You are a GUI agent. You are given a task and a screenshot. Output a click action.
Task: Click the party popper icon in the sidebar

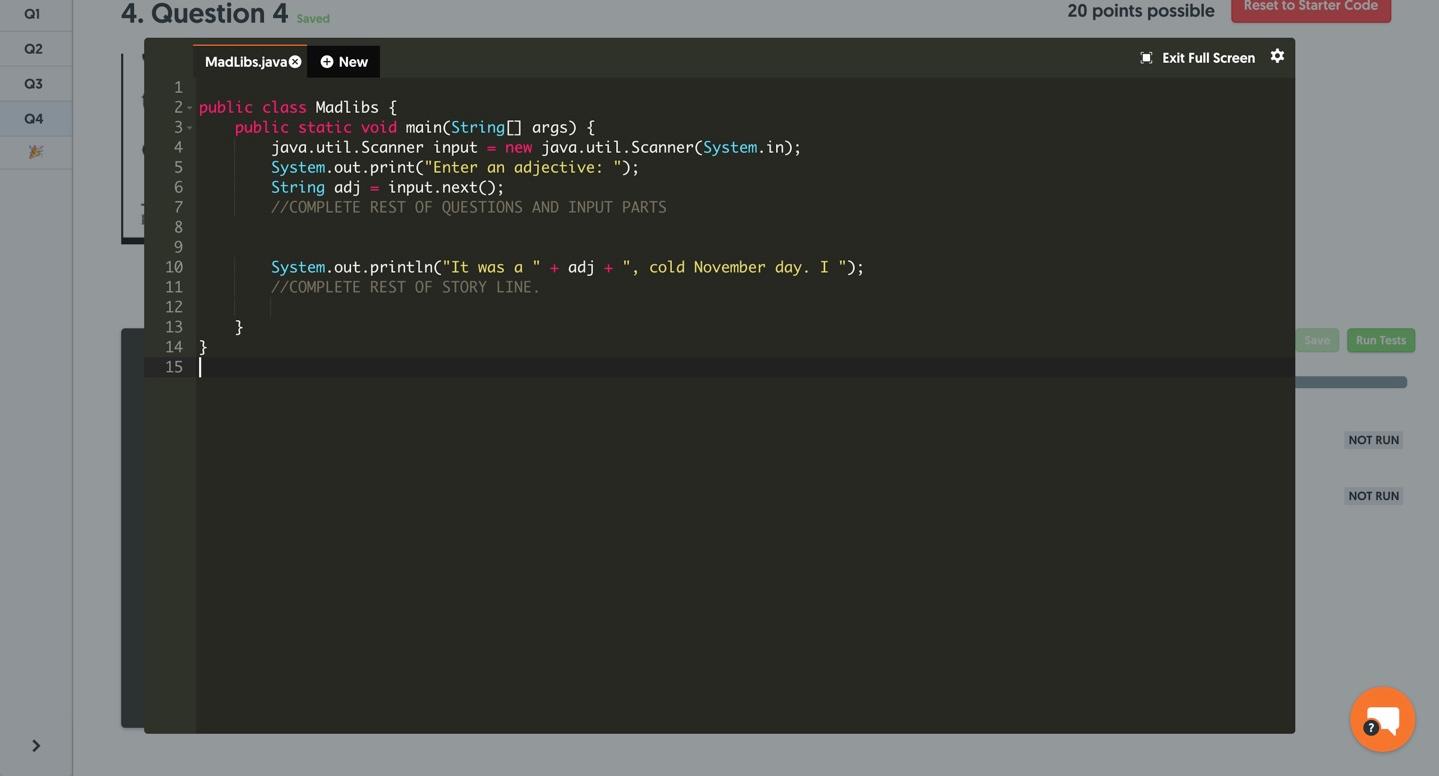[35, 152]
